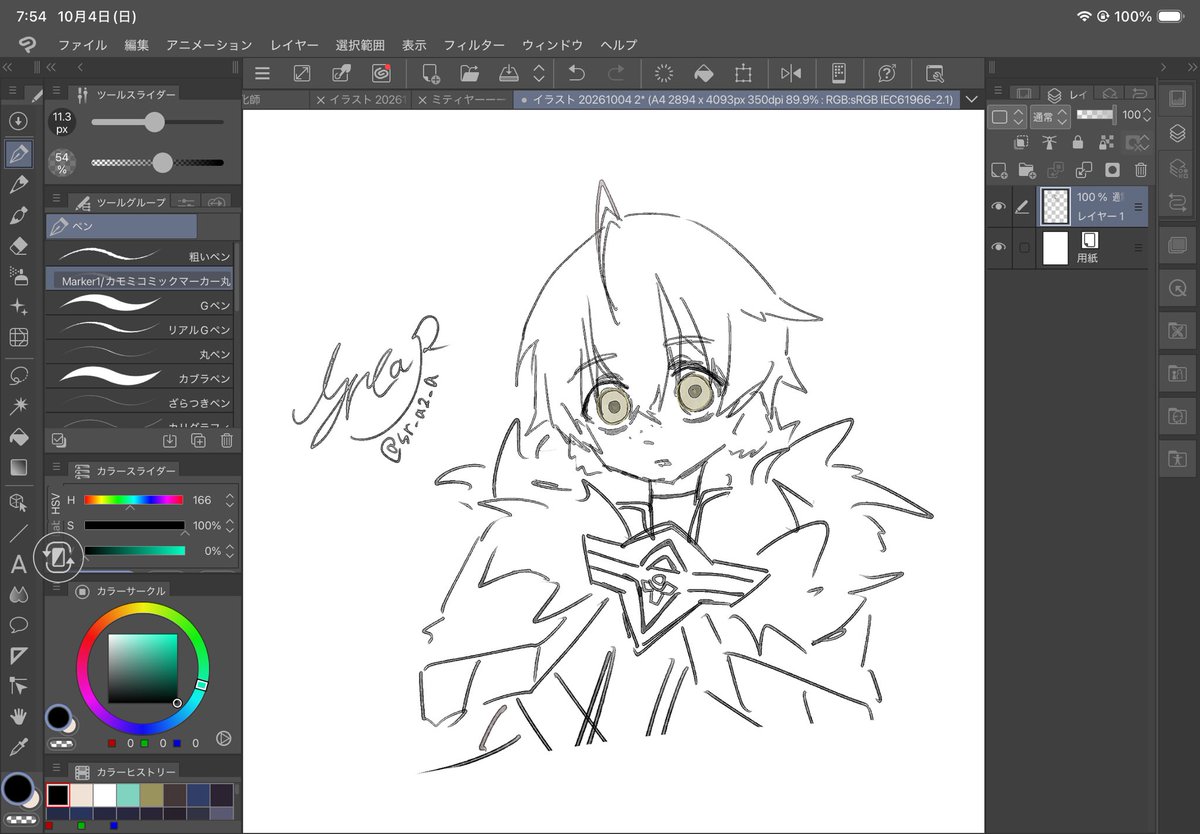Image resolution: width=1200 pixels, height=834 pixels.
Task: Switch to the ミティヤー document tab
Action: tap(464, 100)
